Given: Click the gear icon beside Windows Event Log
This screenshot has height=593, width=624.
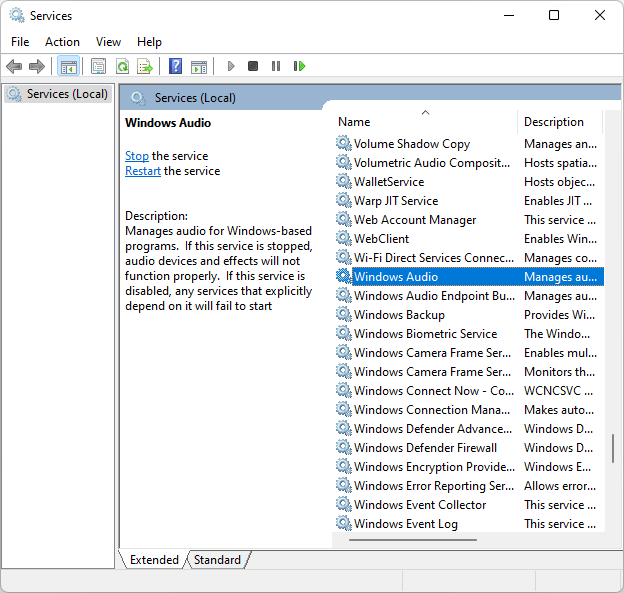Looking at the screenshot, I should tap(344, 523).
